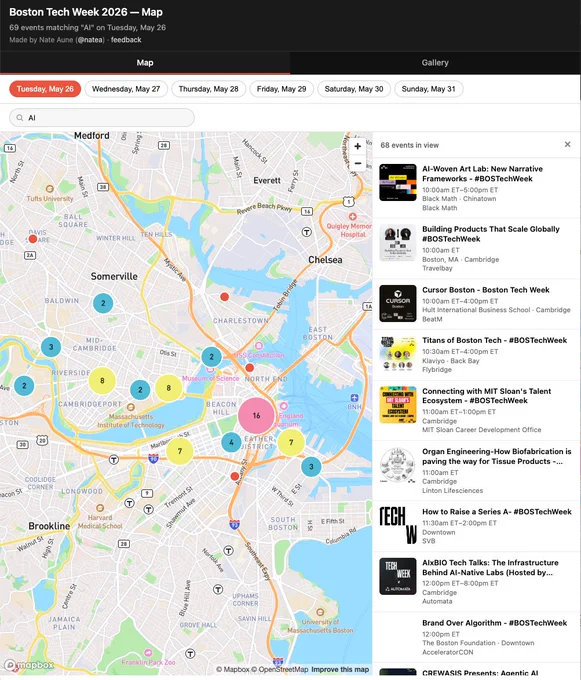Switch to the Gallery tab
Screen dimensions: 581x680
coord(435,62)
